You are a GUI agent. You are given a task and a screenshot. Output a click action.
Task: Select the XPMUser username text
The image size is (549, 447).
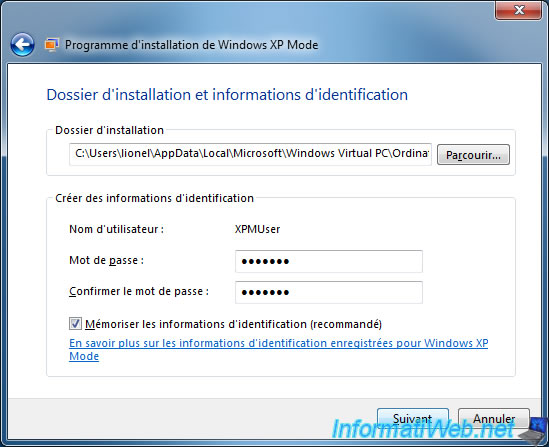(x=257, y=229)
